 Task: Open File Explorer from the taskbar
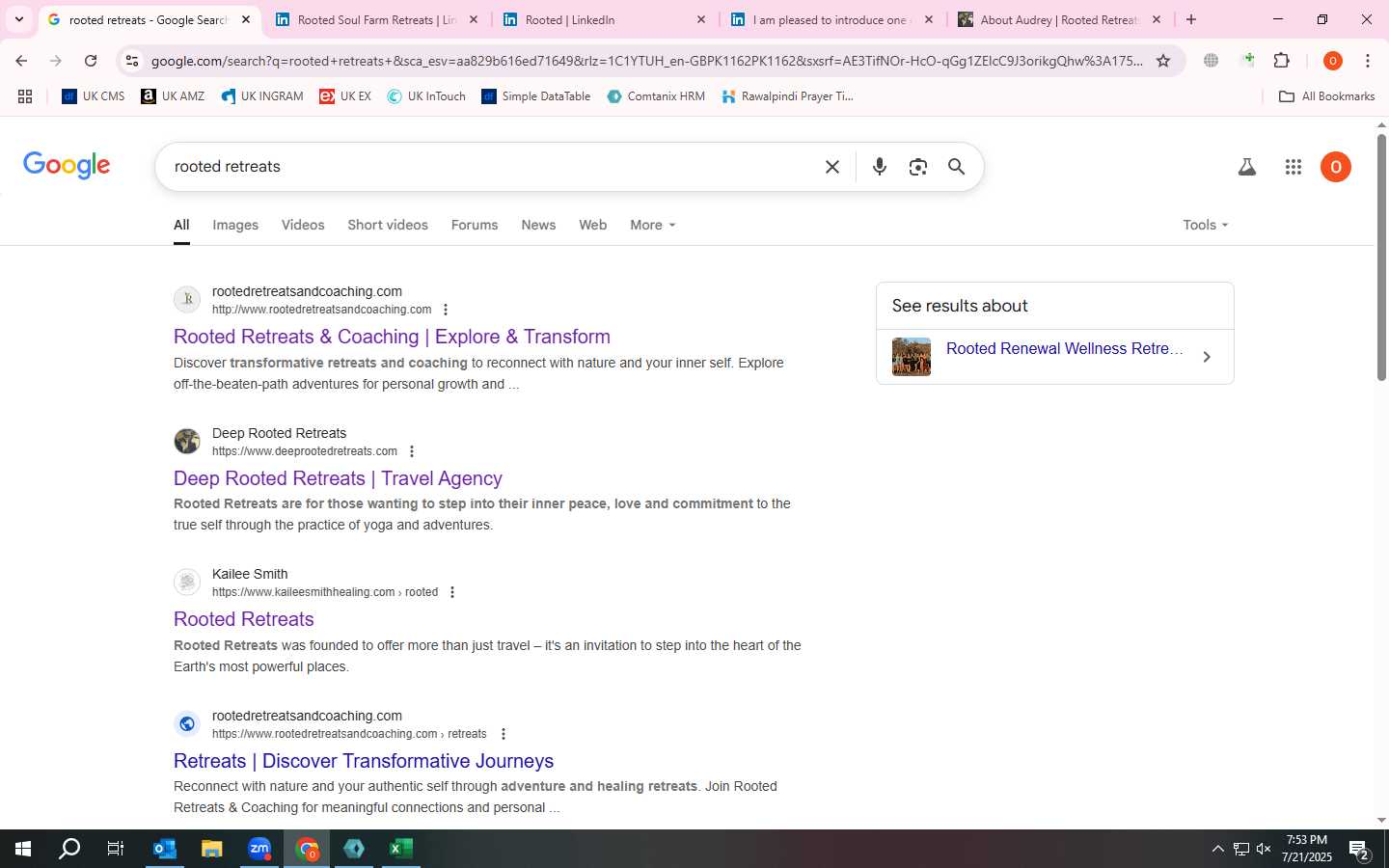pyautogui.click(x=212, y=849)
